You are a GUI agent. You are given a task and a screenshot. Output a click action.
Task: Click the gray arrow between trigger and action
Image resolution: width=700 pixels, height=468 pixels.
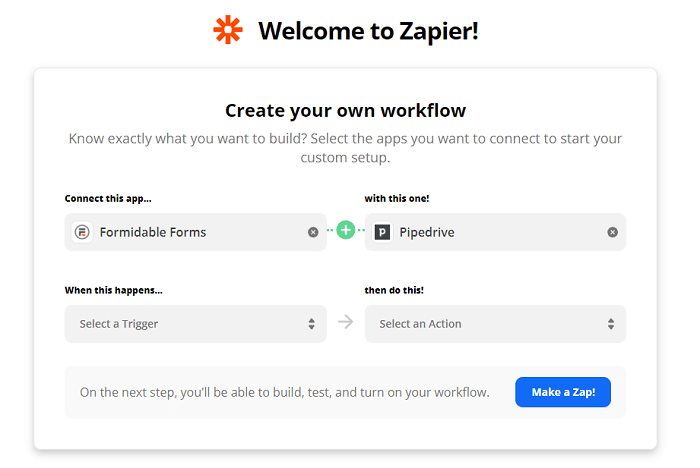click(x=346, y=322)
